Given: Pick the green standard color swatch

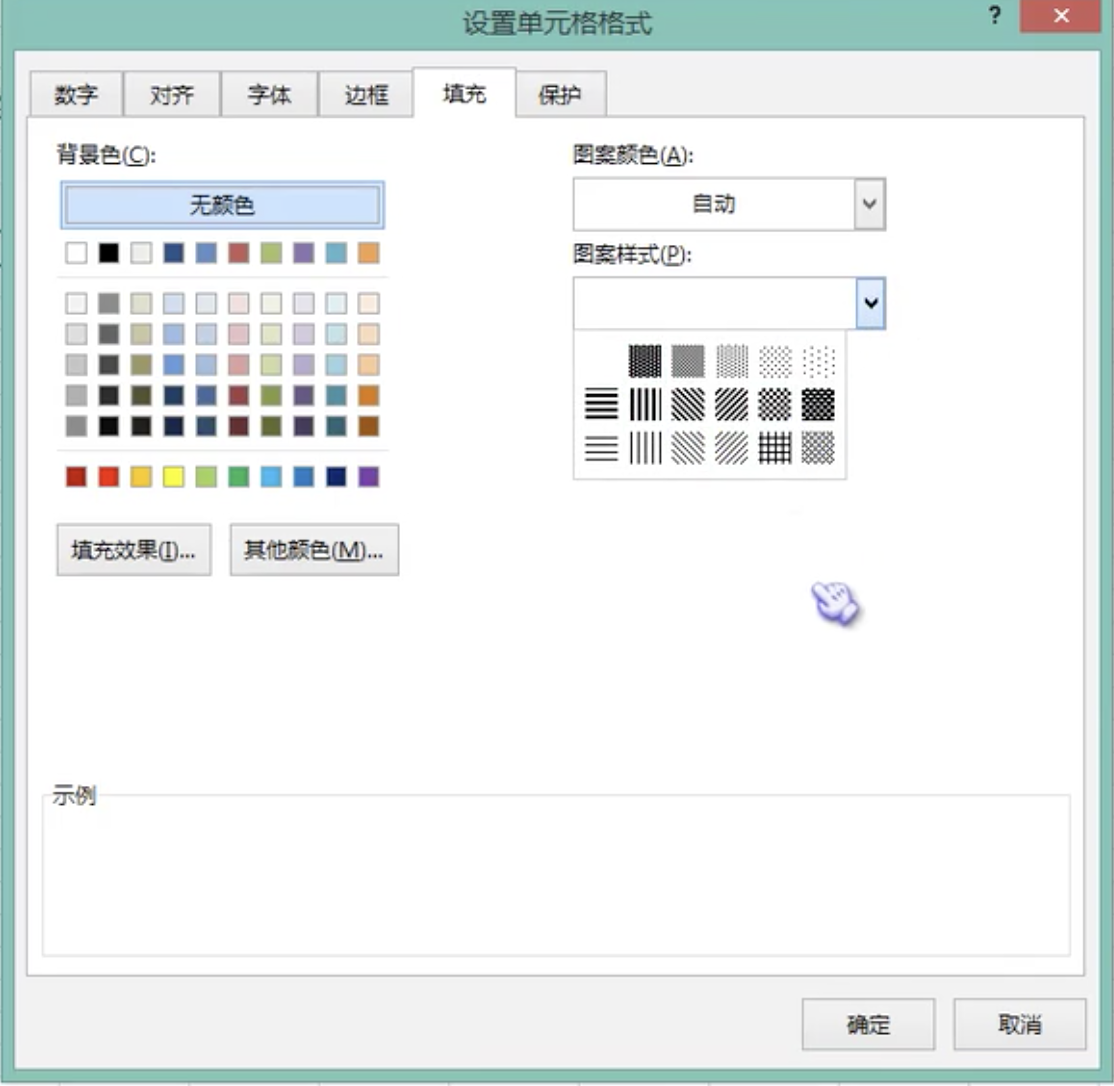Looking at the screenshot, I should (x=239, y=477).
